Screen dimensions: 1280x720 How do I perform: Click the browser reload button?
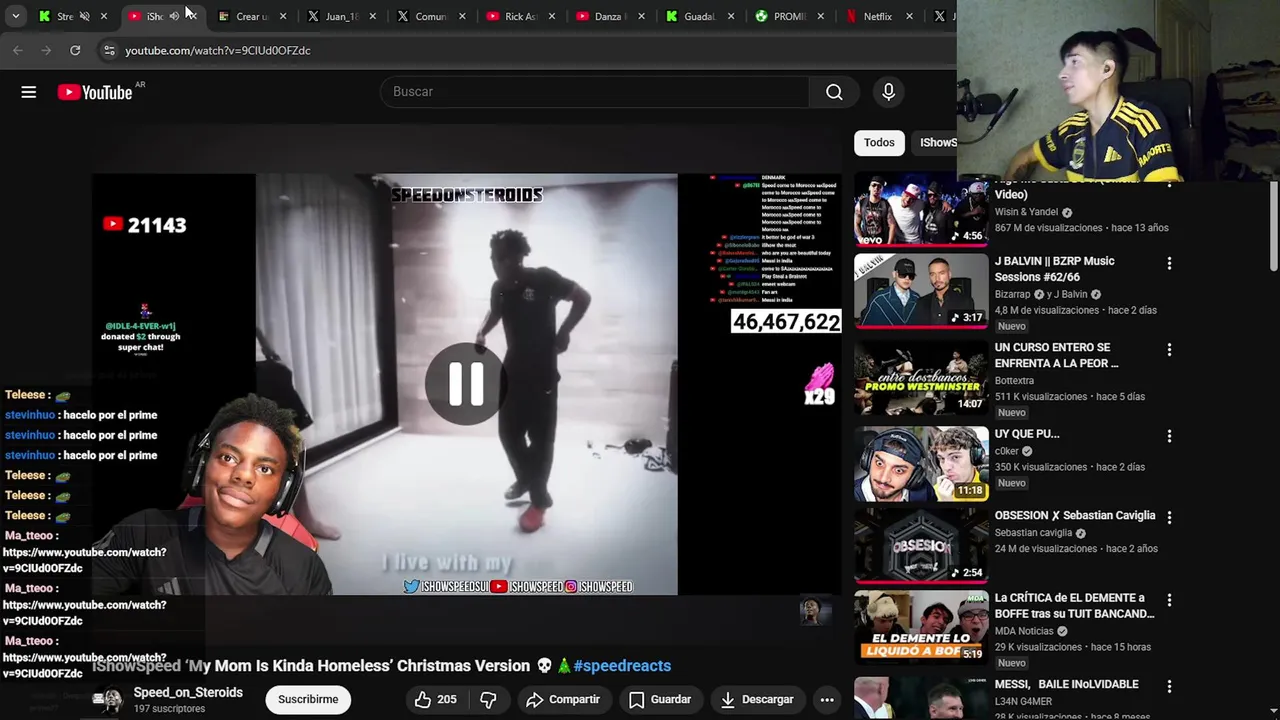pos(75,50)
